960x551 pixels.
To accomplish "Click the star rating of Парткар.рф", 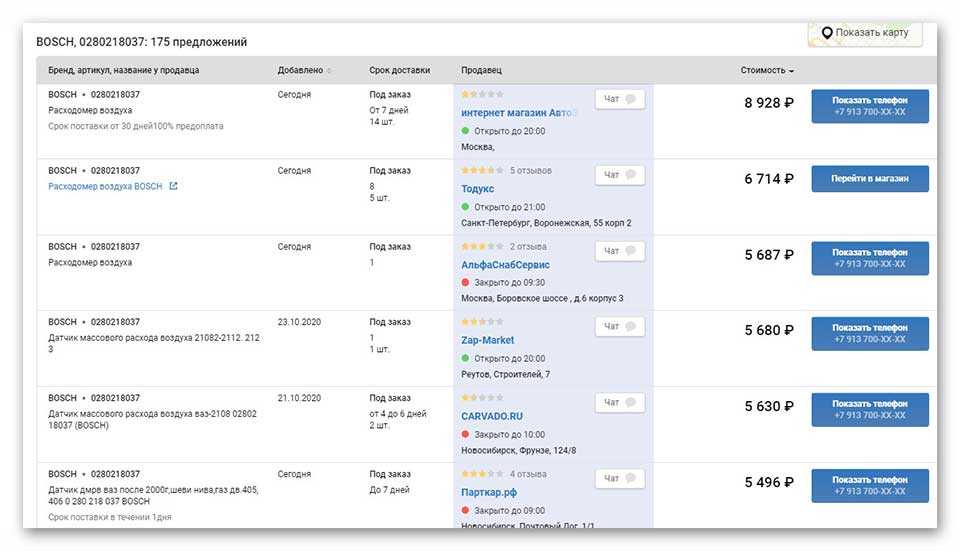I will (482, 474).
